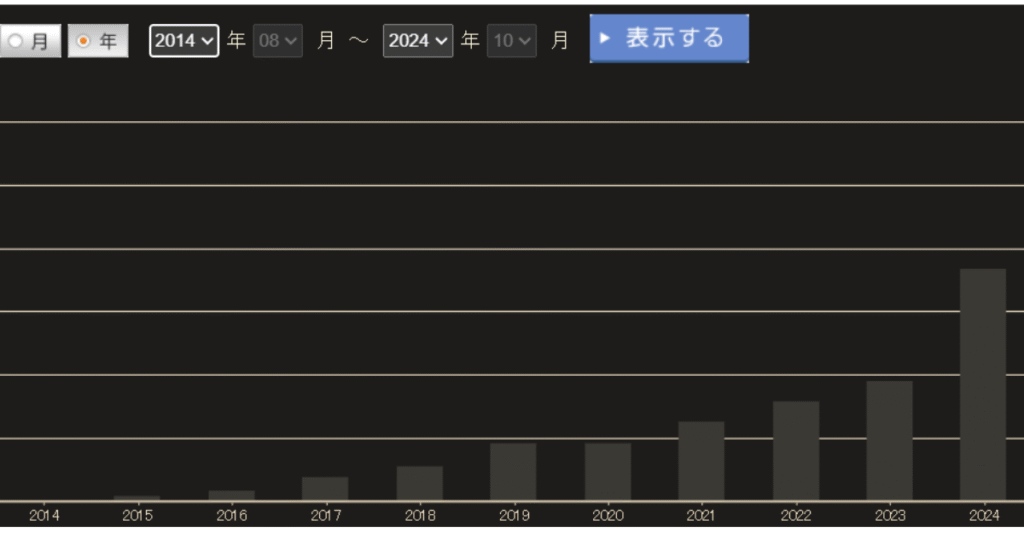Click the end month dropdown showing 10
Viewport: 1024px width, 538px height.
[x=512, y=41]
